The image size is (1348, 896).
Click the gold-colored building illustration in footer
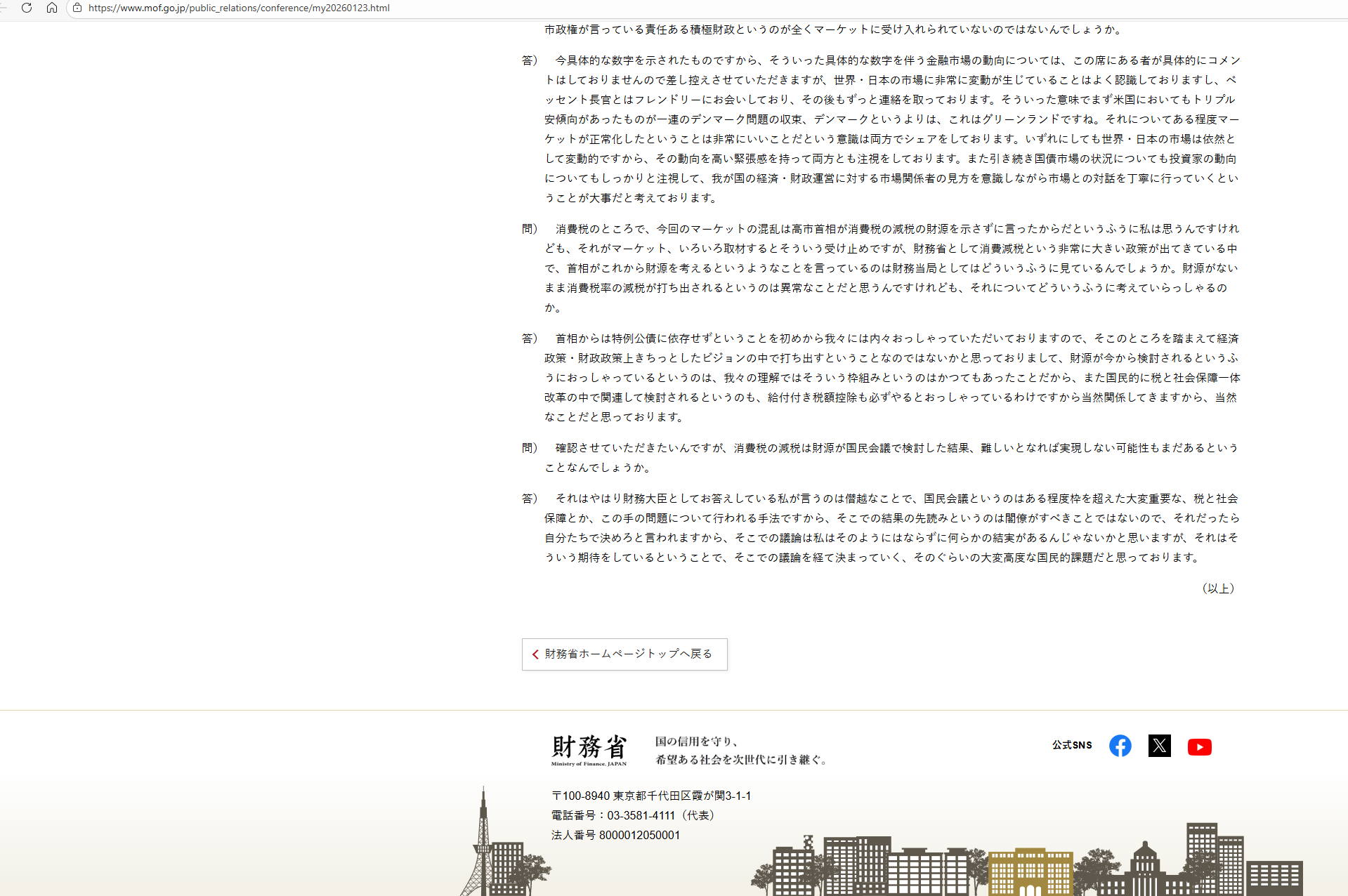click(1030, 872)
